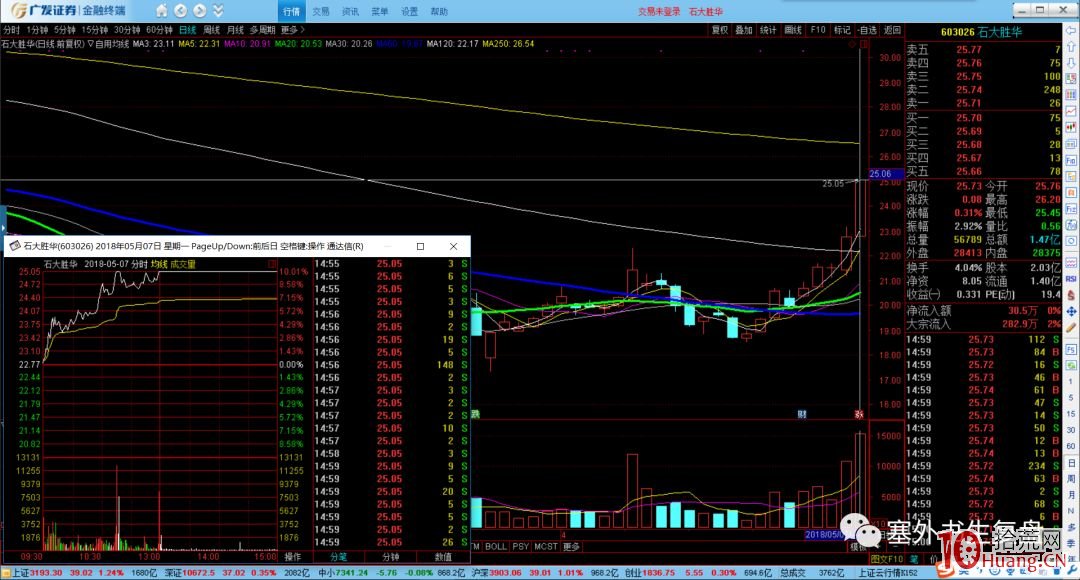Click 上证云行情 server status
The image size is (1080, 580).
tap(889, 572)
